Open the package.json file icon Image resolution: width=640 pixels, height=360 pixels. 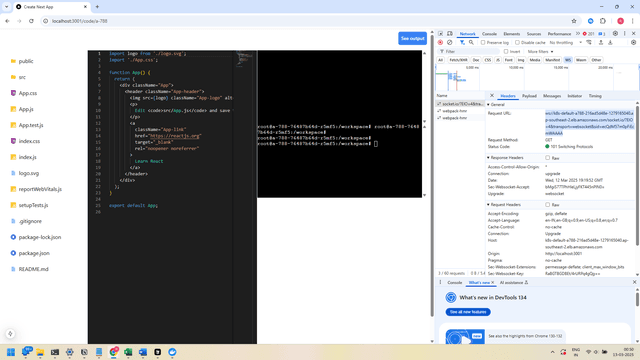click(x=13, y=253)
